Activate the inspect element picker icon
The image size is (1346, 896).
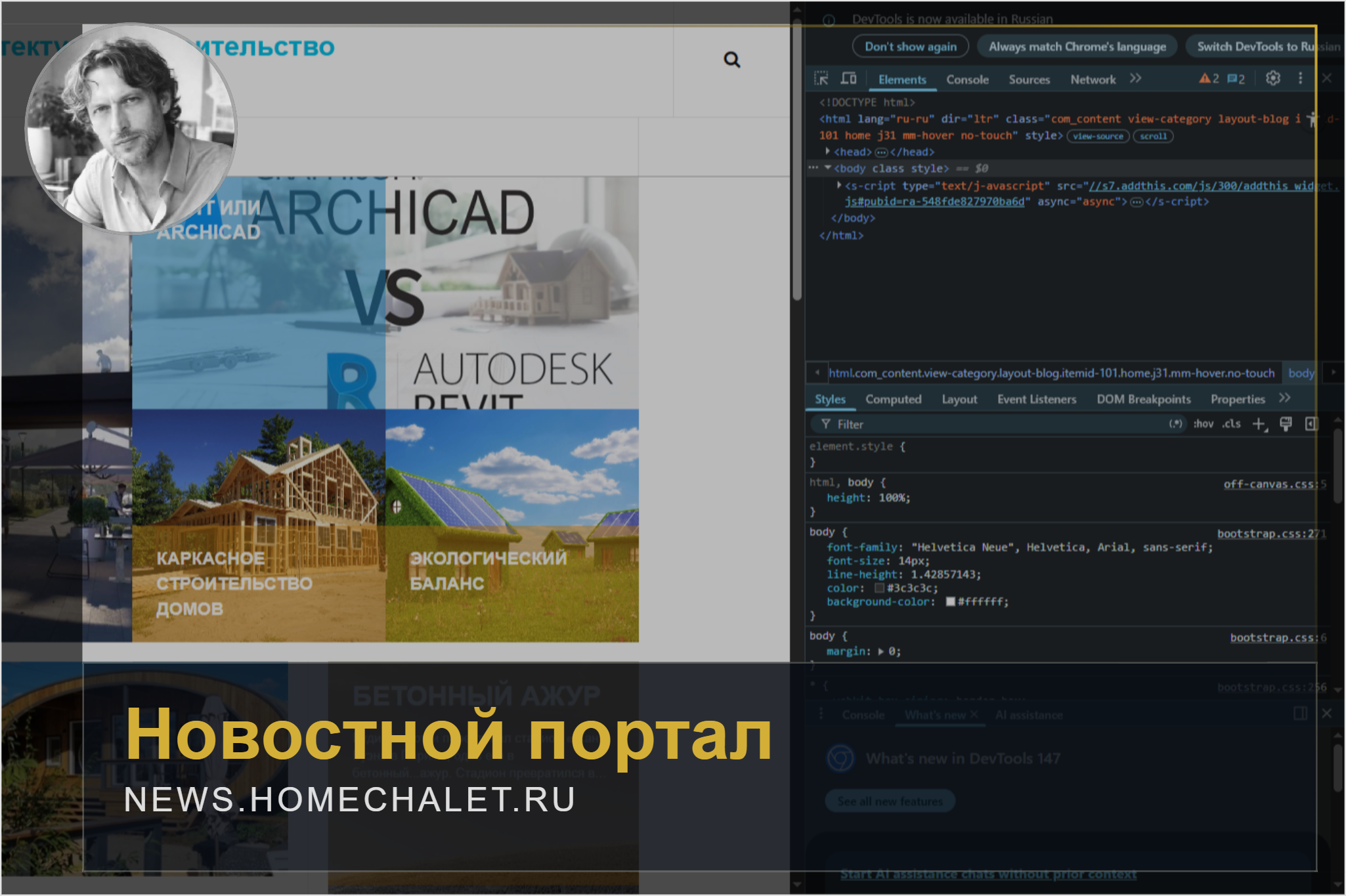click(821, 79)
